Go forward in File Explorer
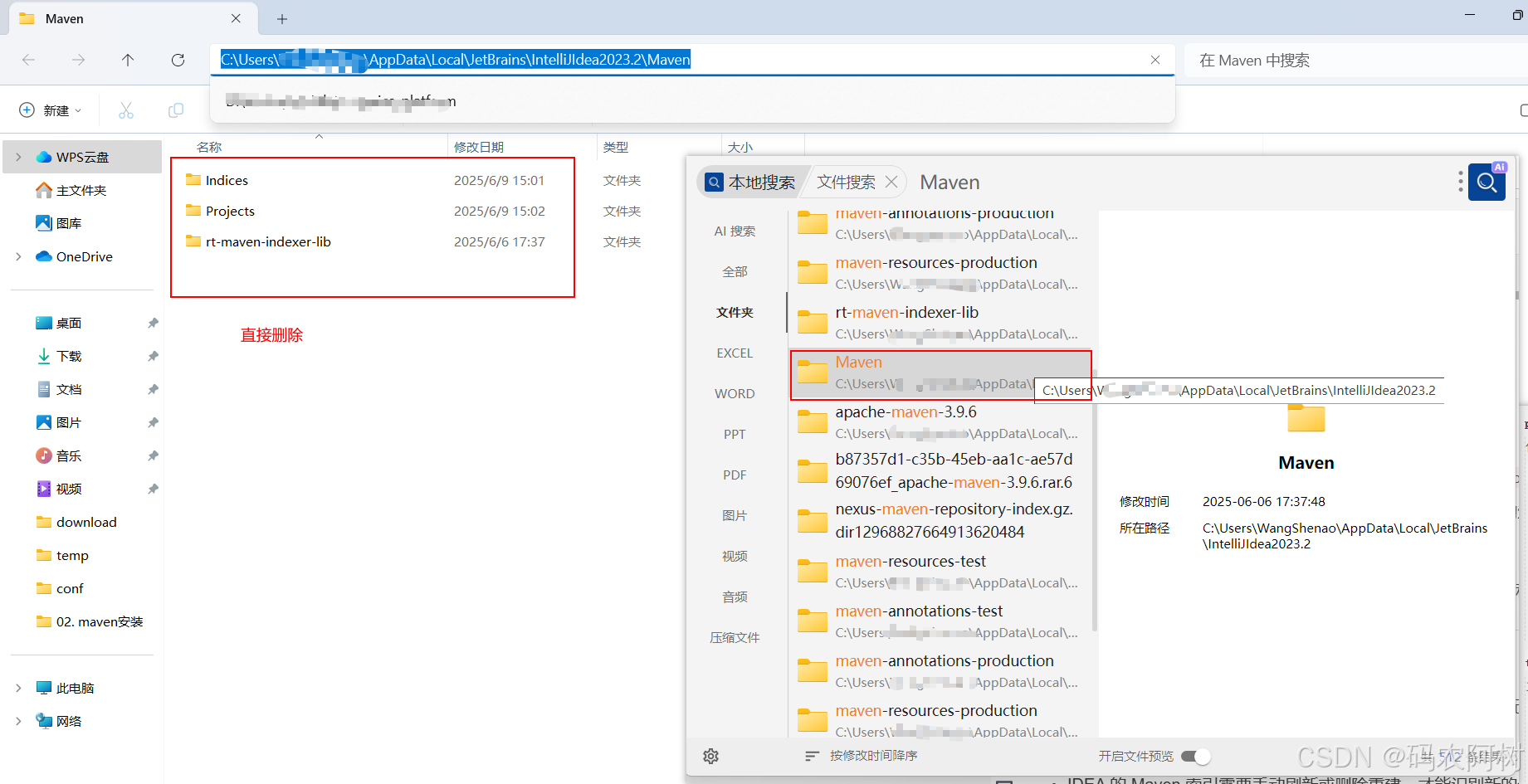The image size is (1528, 784). [78, 60]
